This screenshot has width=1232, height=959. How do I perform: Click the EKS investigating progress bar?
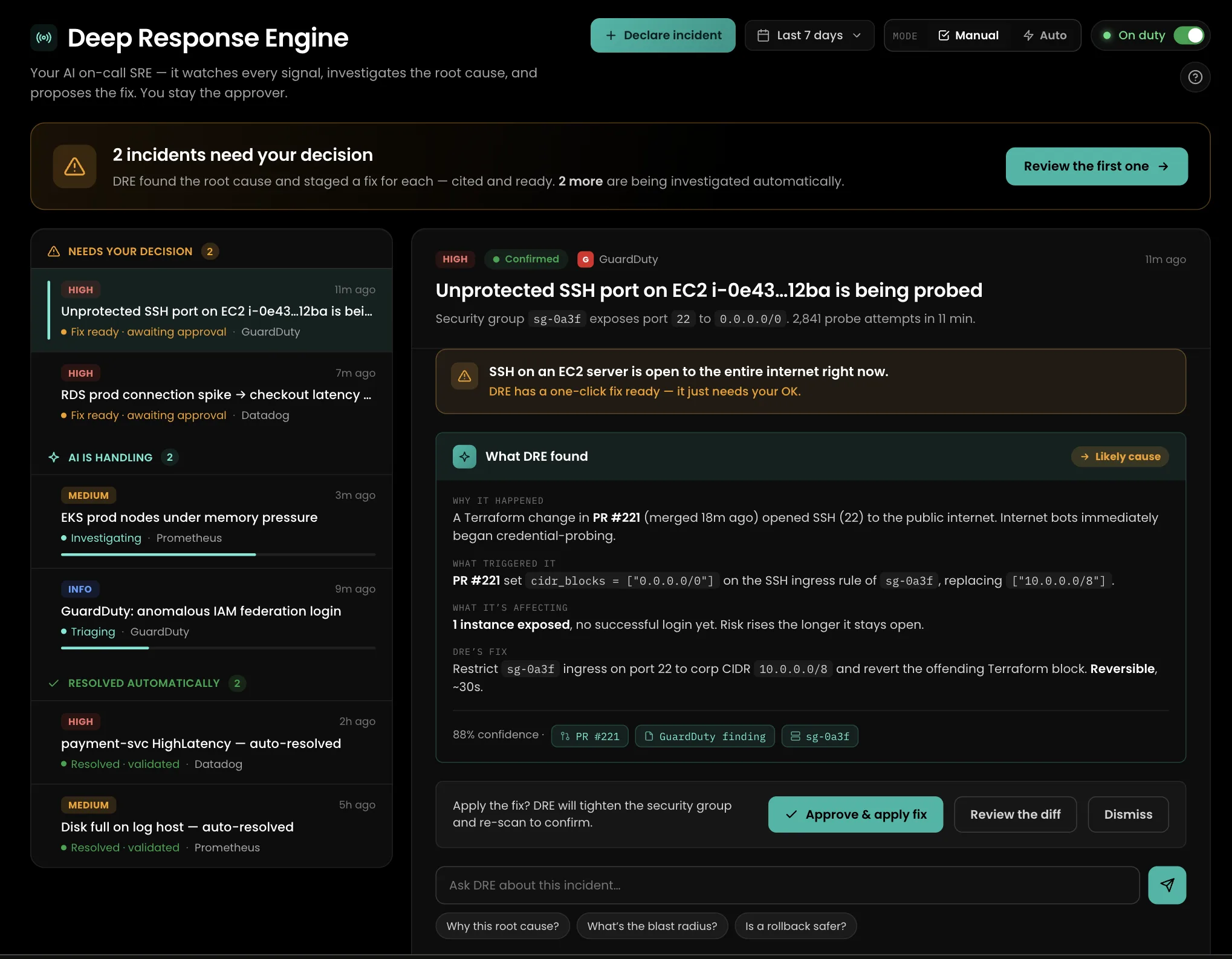[x=218, y=554]
